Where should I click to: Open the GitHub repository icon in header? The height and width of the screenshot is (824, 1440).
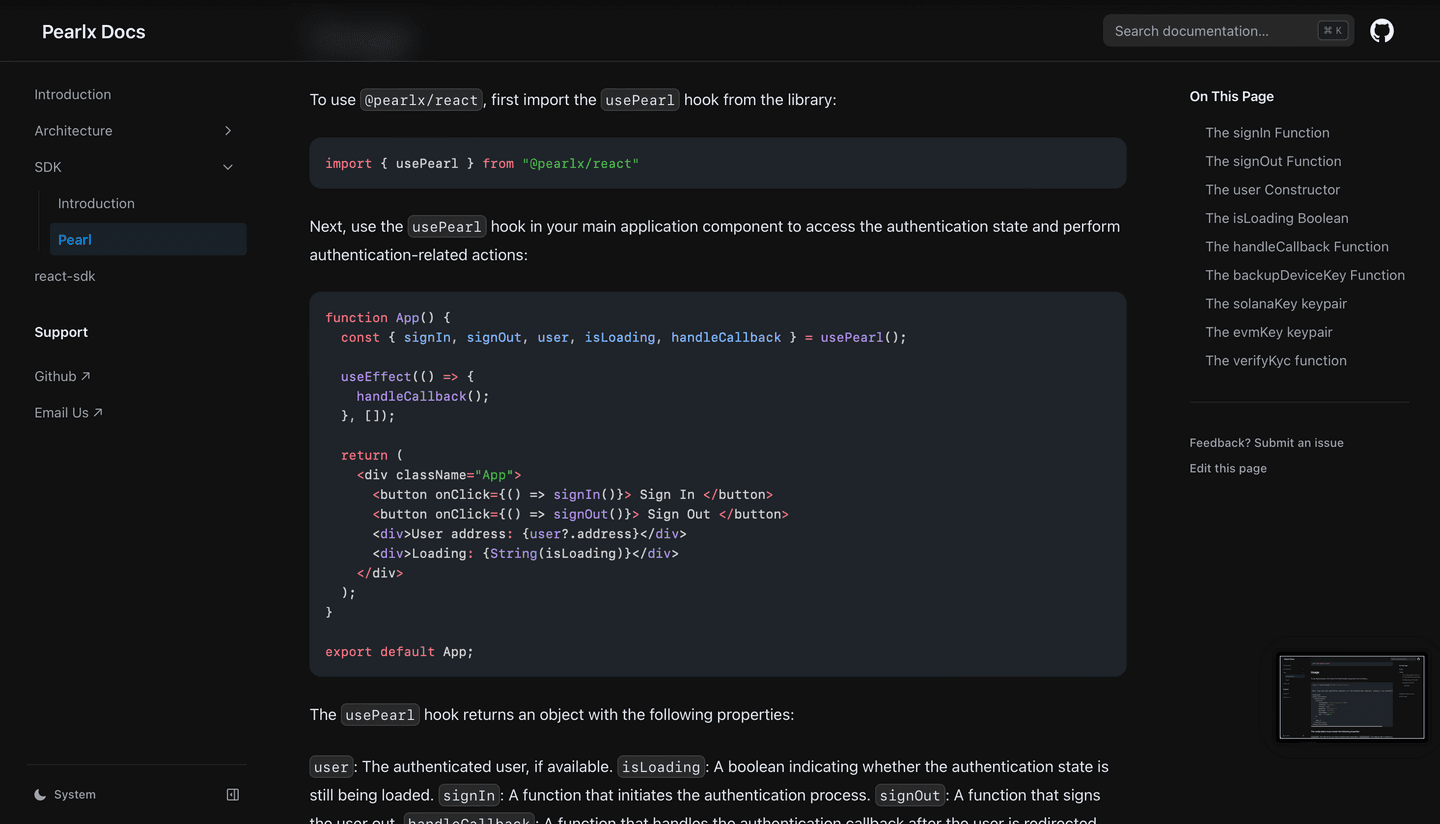[x=1382, y=31]
